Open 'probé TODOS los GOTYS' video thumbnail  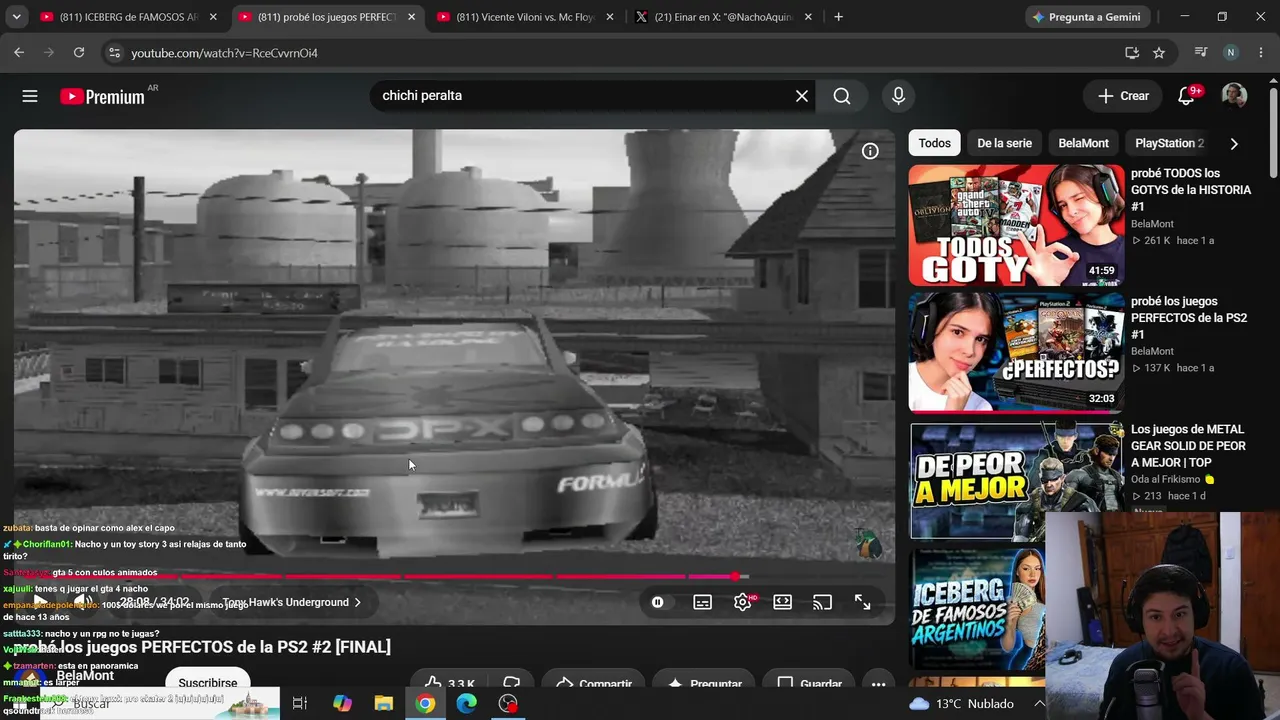coord(1016,225)
